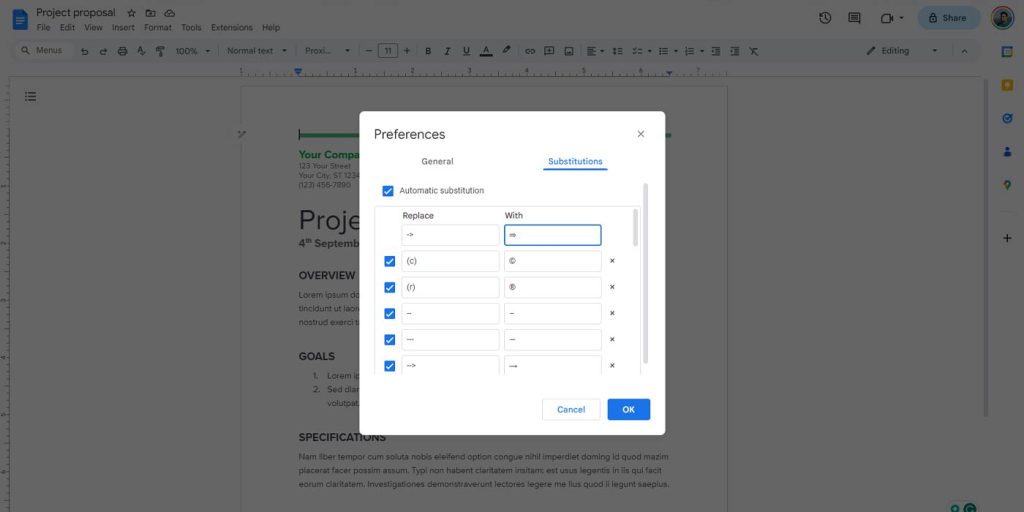Click the text color swatch icon
The width and height of the screenshot is (1024, 512).
486,51
